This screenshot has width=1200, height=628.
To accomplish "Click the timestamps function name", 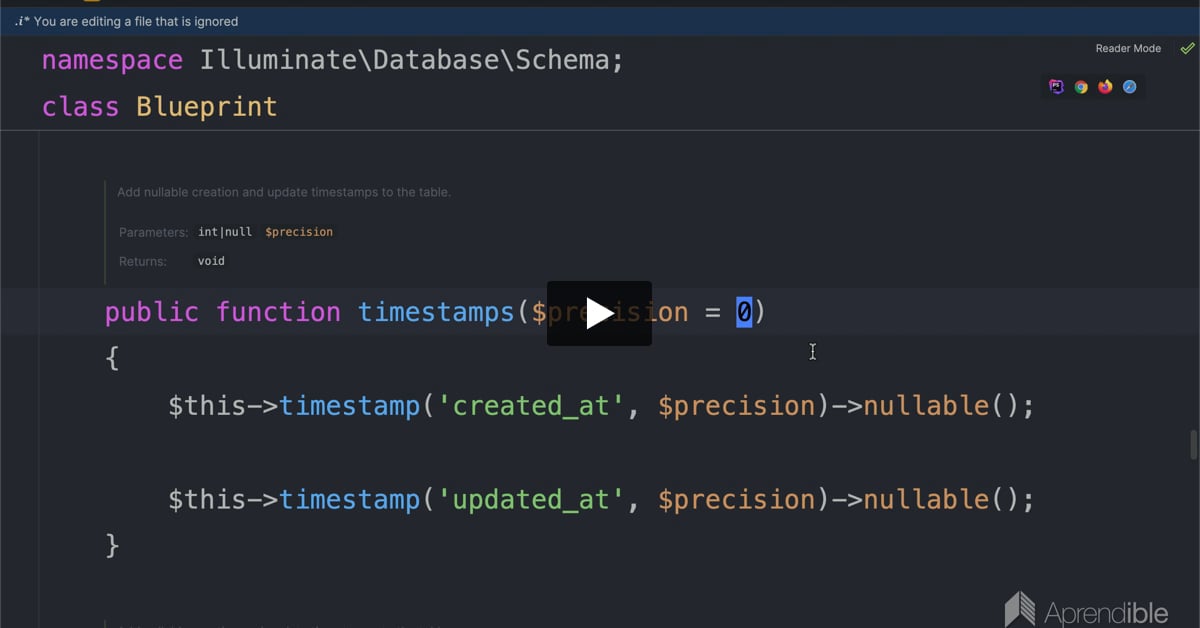I will click(436, 312).
